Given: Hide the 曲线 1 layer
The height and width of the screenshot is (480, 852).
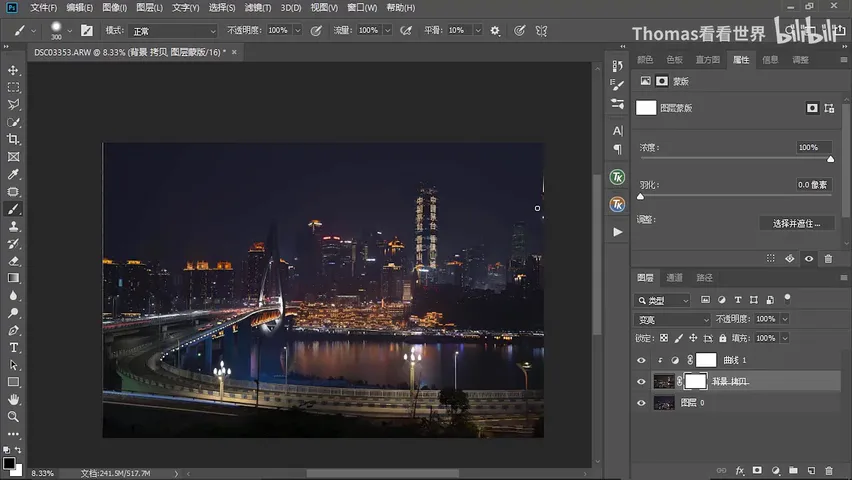Looking at the screenshot, I should (x=641, y=360).
